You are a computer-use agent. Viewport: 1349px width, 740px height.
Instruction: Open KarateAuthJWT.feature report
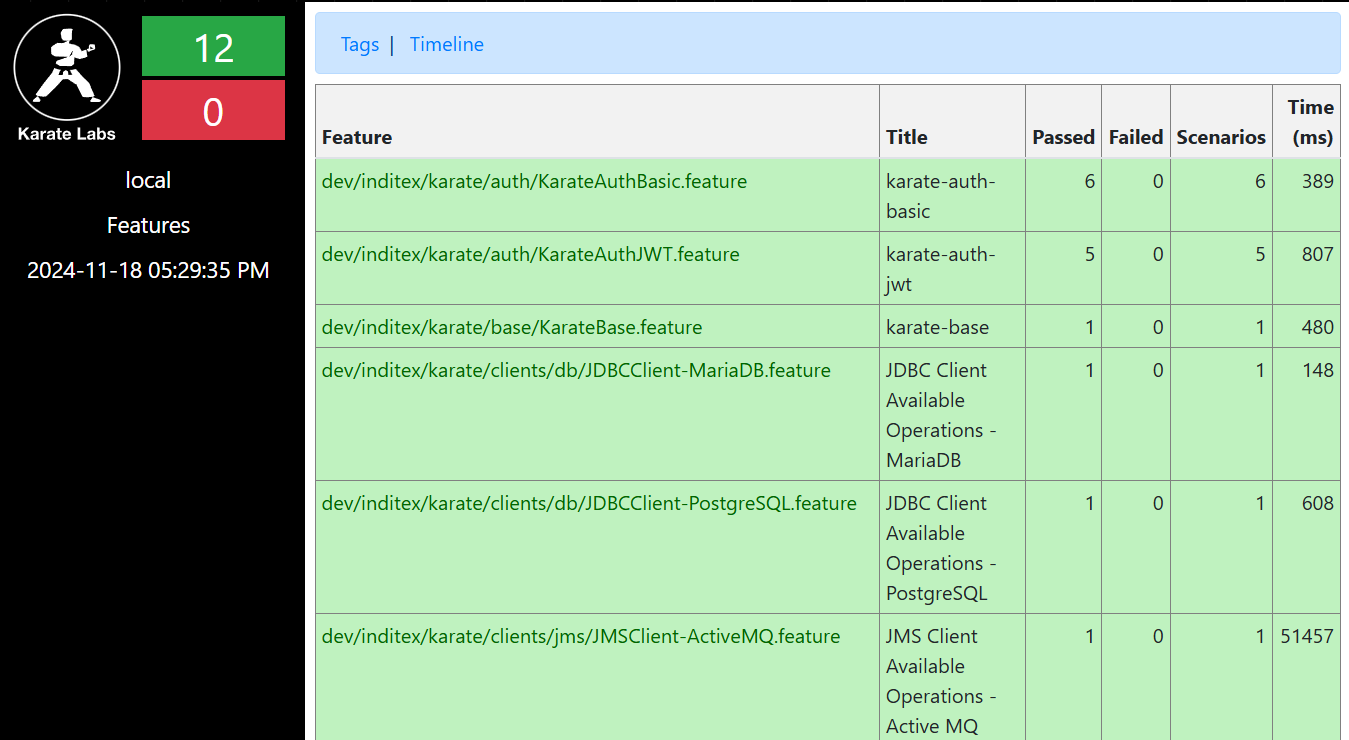pos(530,254)
